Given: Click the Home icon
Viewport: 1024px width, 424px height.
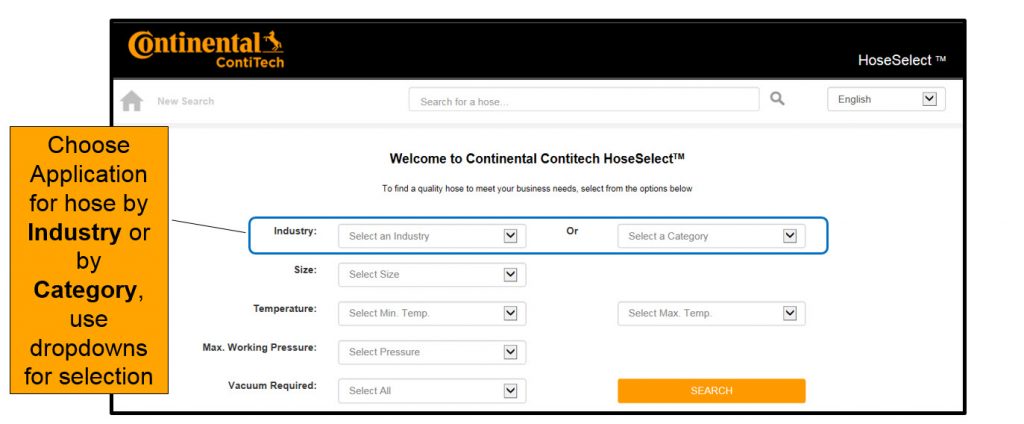Looking at the screenshot, I should (131, 101).
